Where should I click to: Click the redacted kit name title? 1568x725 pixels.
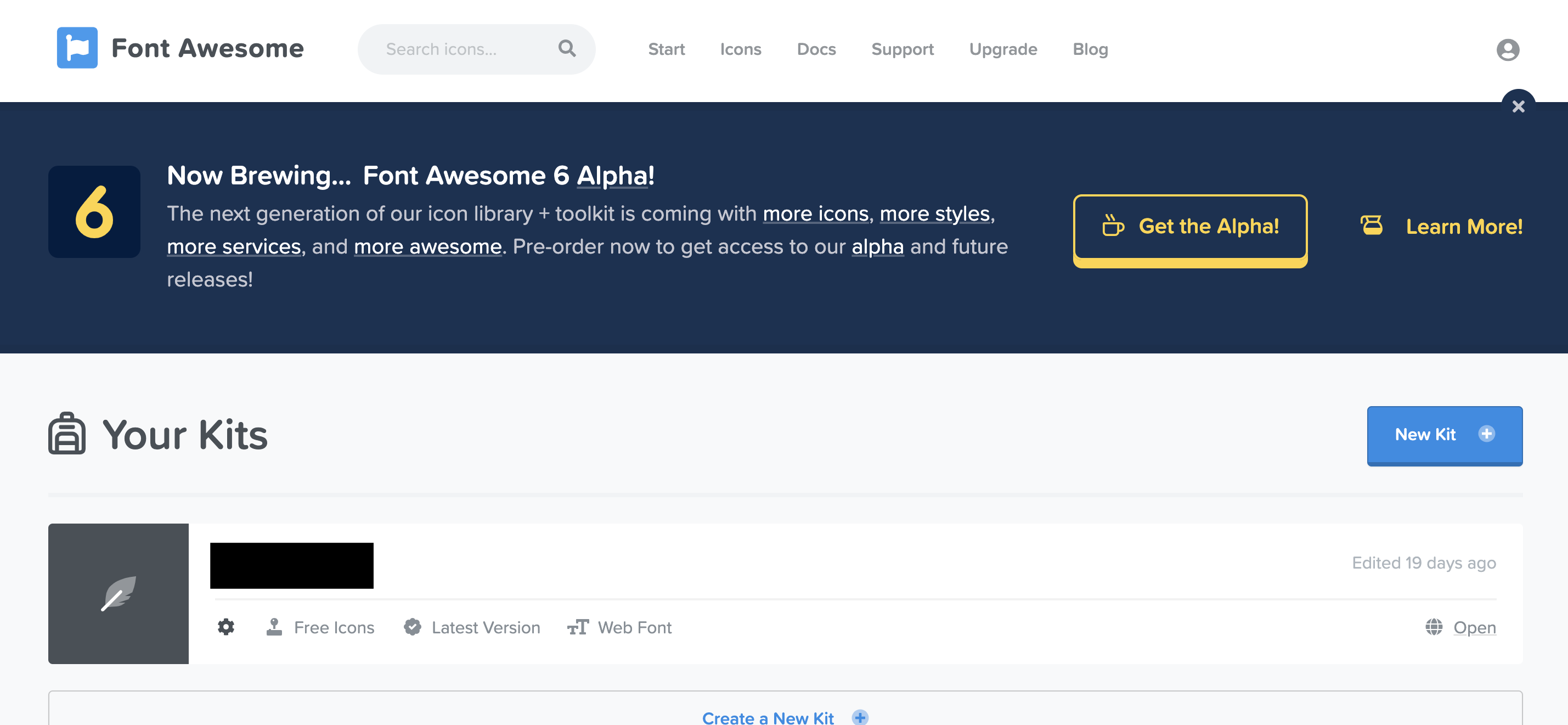point(291,565)
